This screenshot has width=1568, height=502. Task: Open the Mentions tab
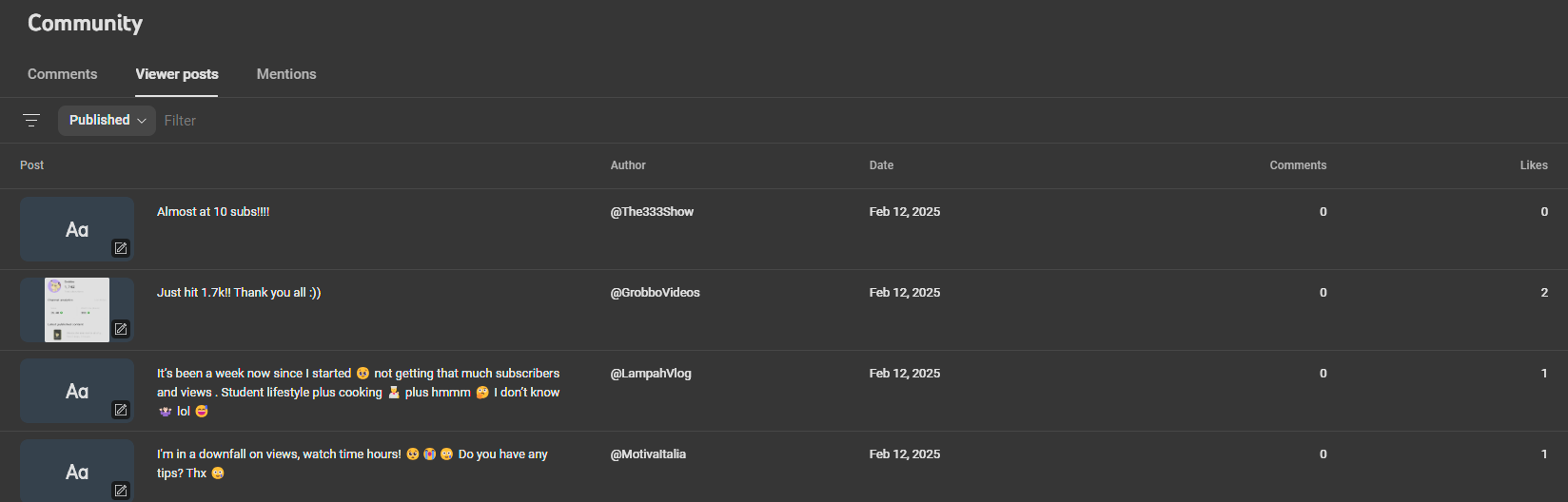[x=286, y=74]
